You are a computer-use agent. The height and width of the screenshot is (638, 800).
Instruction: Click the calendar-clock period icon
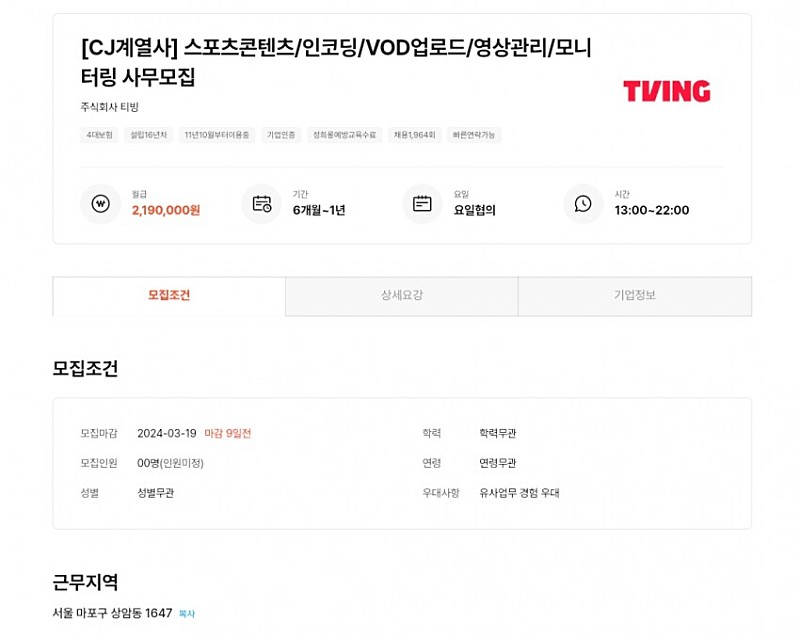click(x=262, y=204)
